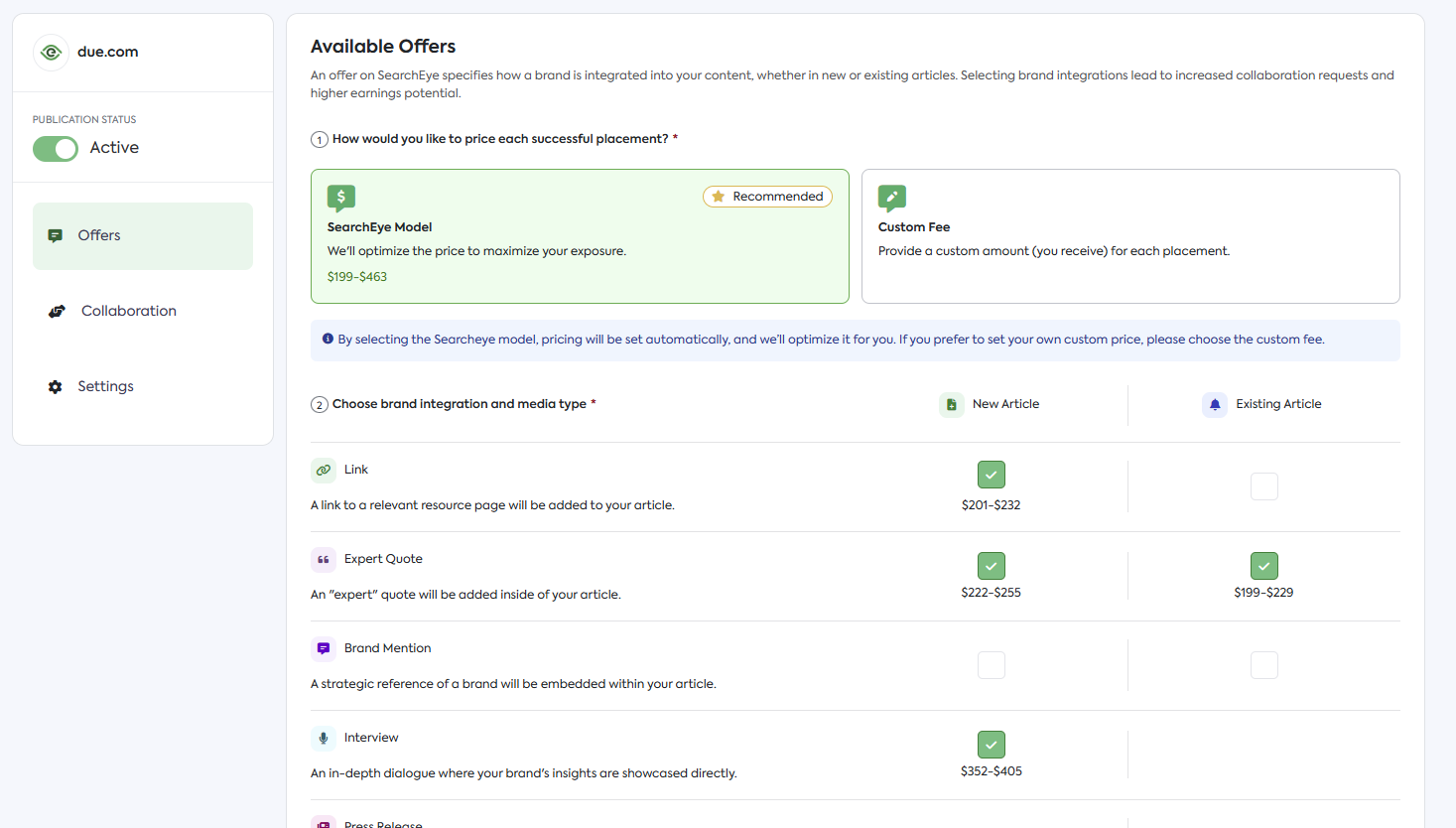The image size is (1456, 828).
Task: Click the $201-$232 Link price
Action: click(x=991, y=505)
